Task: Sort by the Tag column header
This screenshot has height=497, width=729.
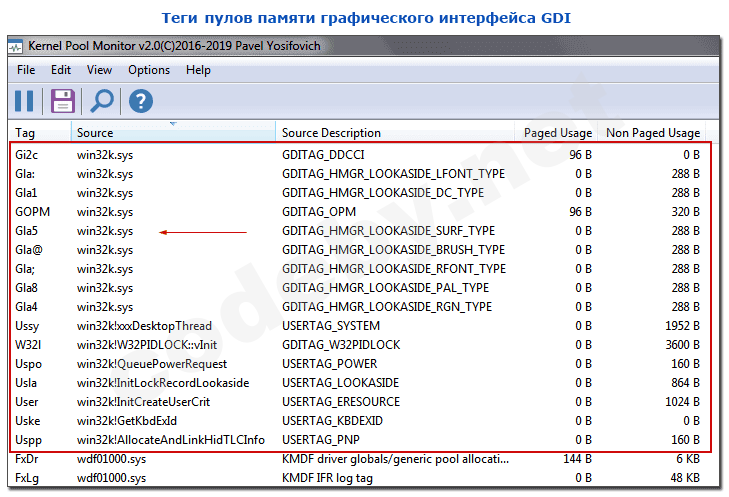Action: (x=40, y=133)
